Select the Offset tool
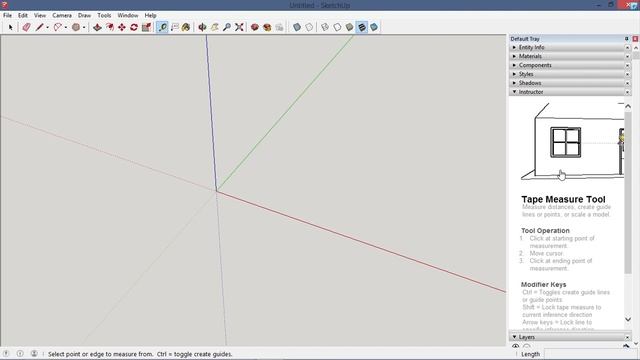This screenshot has width=640, height=360. tap(110, 27)
